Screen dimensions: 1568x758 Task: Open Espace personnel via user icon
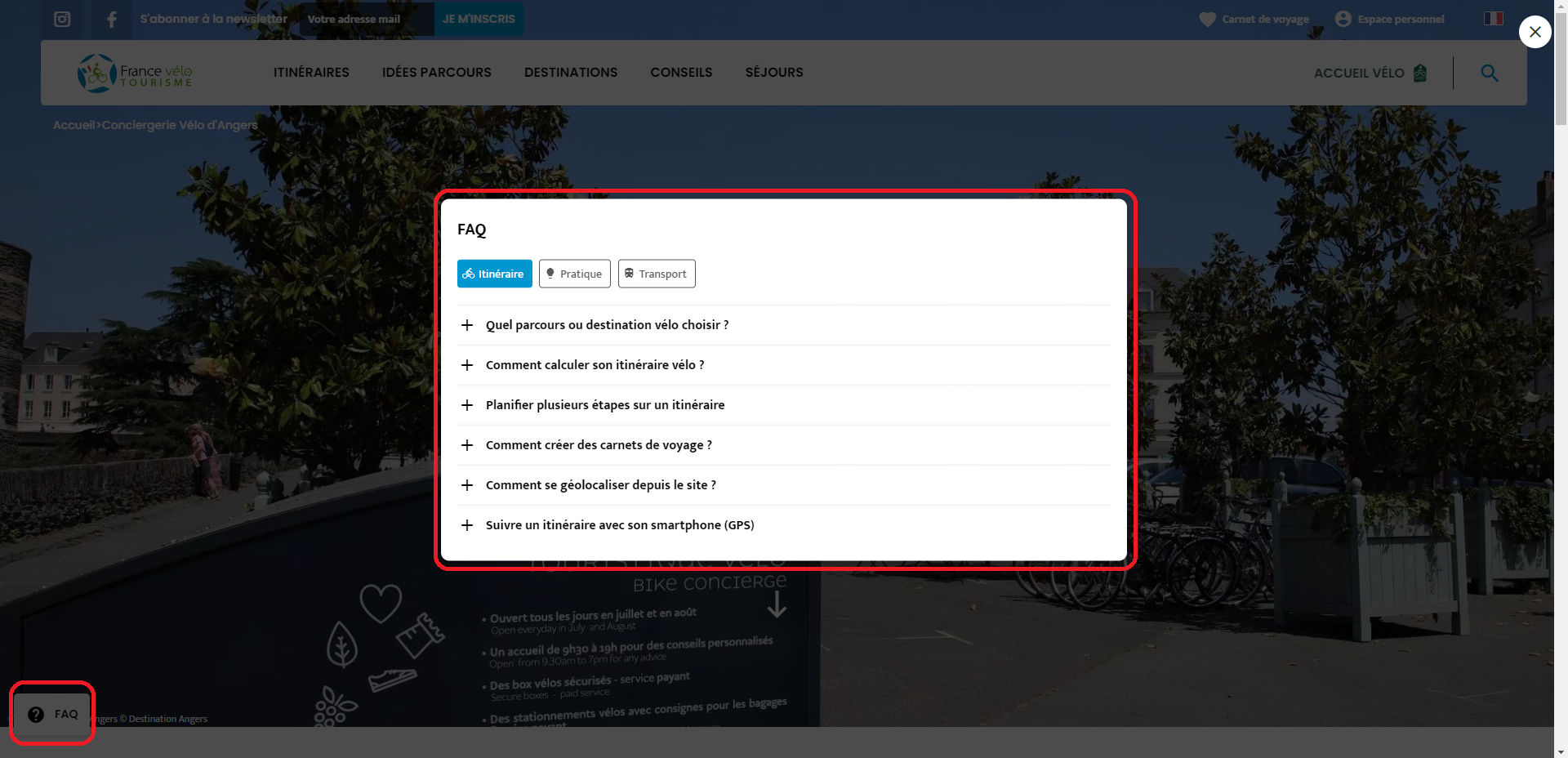click(1343, 18)
